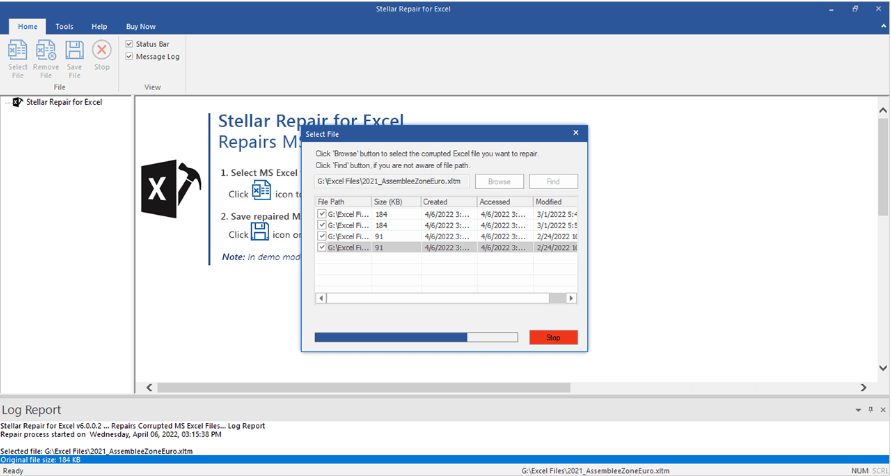Open the Home ribbon tab
891x476 pixels.
pos(27,26)
